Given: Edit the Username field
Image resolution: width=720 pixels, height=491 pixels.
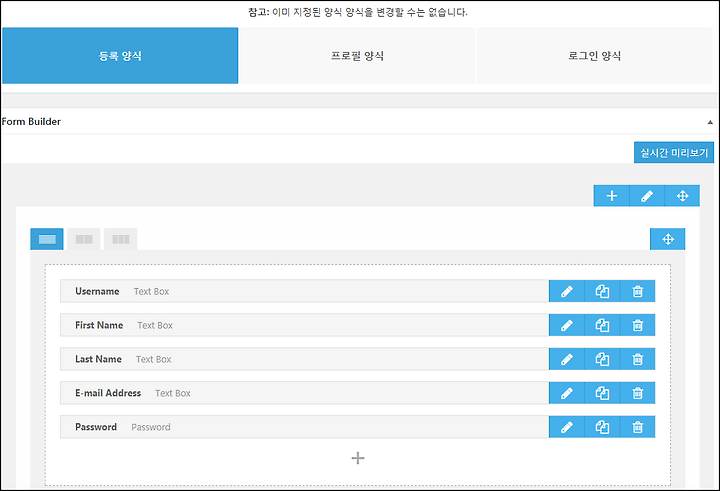Looking at the screenshot, I should (x=567, y=291).
